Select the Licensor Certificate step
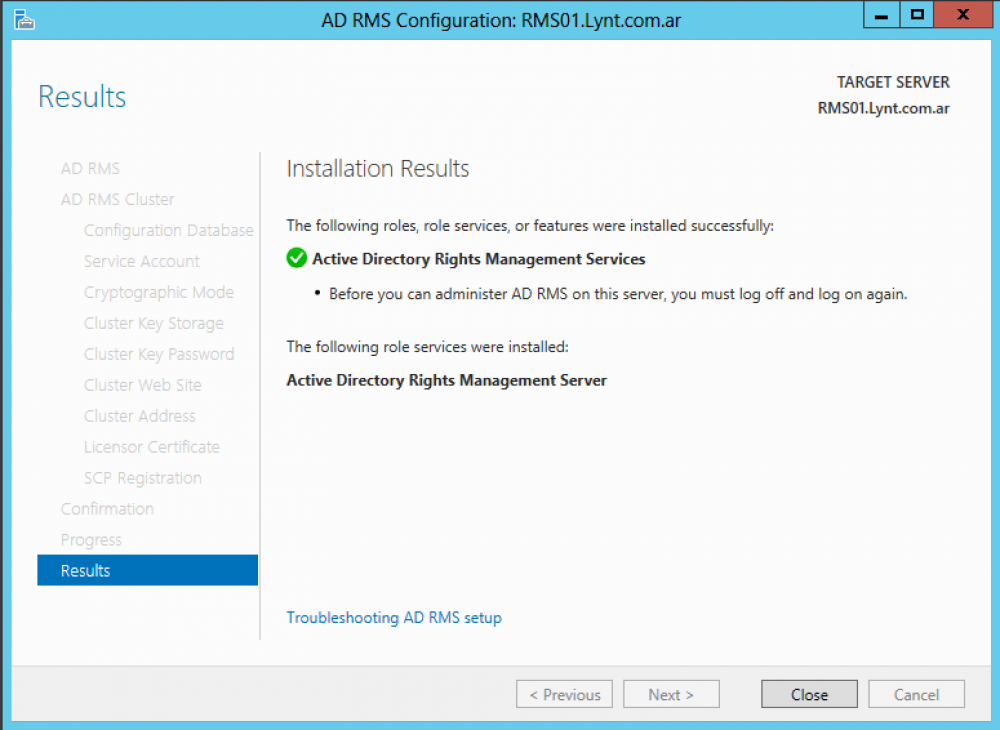Screen dimensions: 1000x730 tap(152, 447)
